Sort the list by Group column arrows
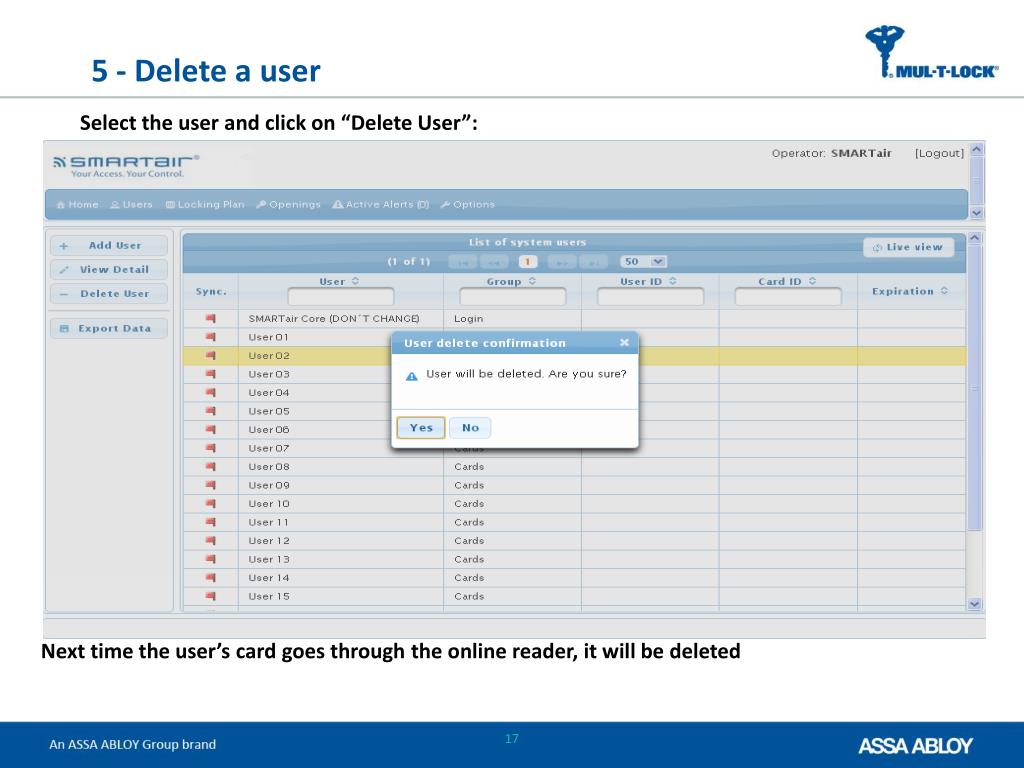Screen dimensions: 1024x768 pyautogui.click(x=532, y=281)
